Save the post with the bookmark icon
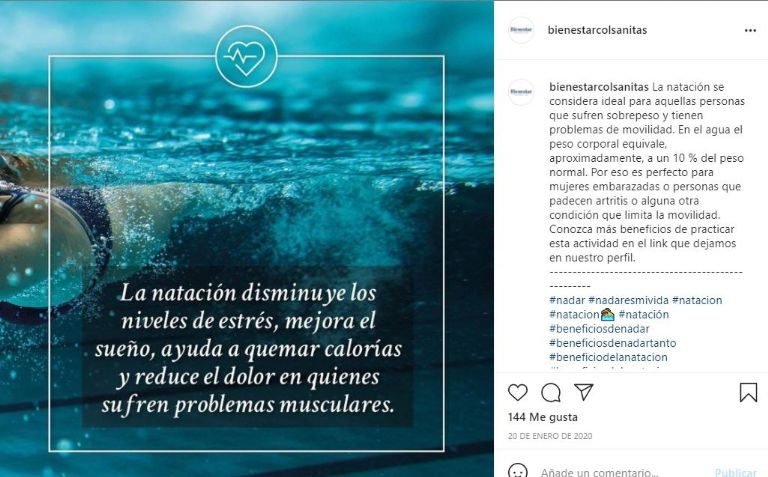768x477 pixels. tap(748, 392)
